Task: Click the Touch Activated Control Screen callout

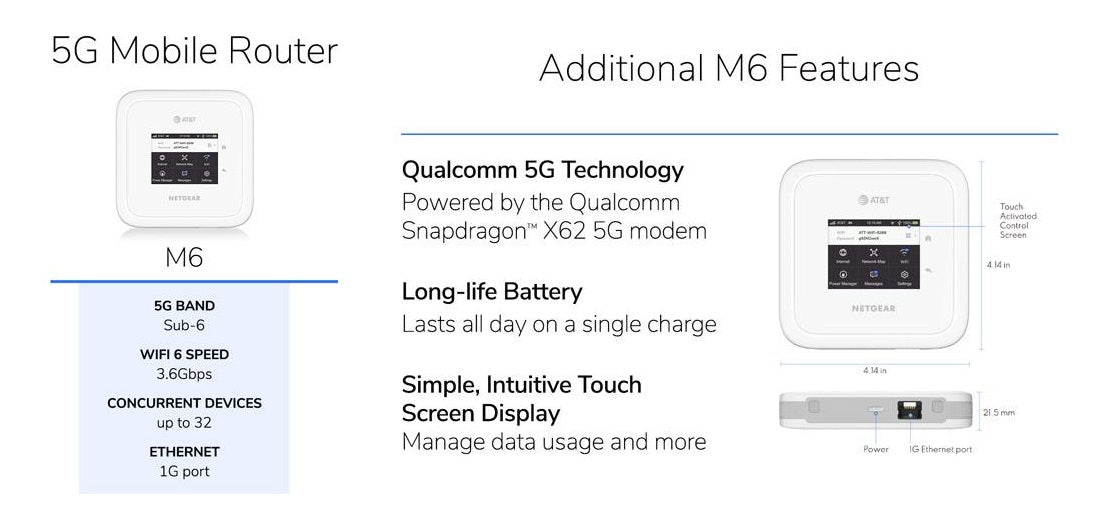Action: click(x=1018, y=221)
